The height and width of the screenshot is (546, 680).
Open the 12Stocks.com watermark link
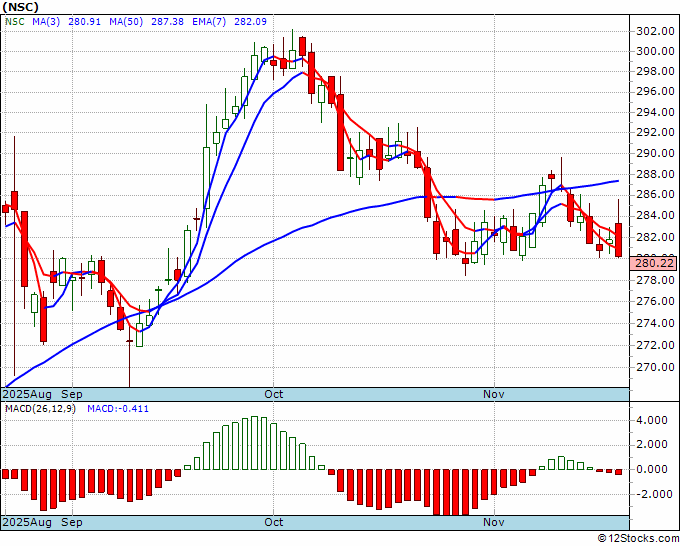coord(639,538)
